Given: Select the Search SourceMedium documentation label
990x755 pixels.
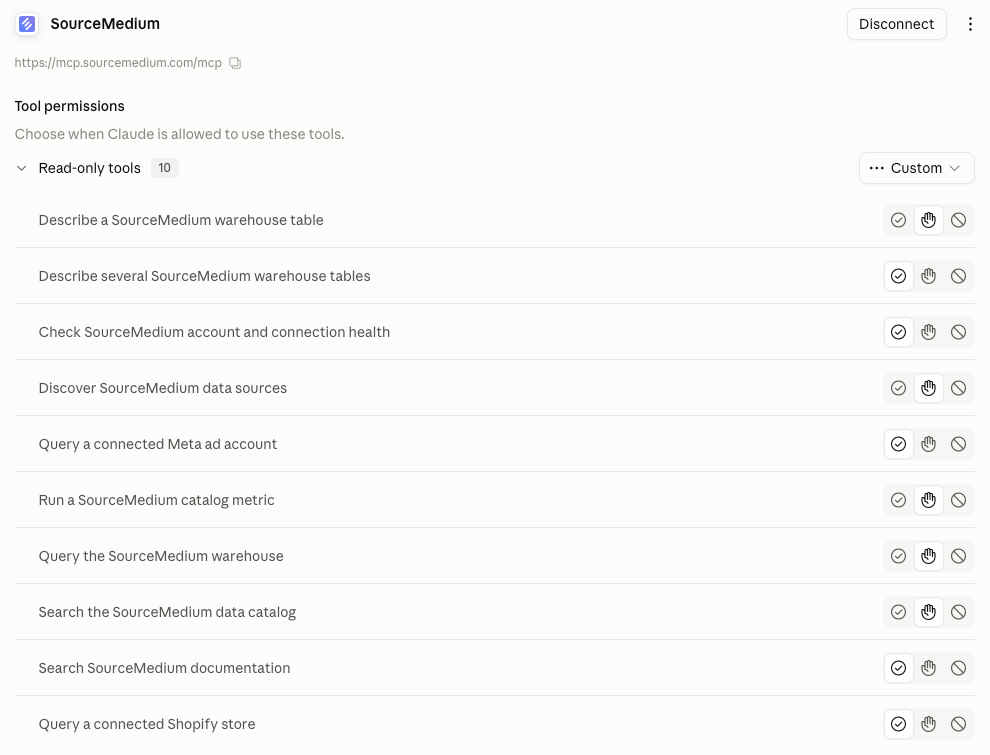Looking at the screenshot, I should 164,669.
